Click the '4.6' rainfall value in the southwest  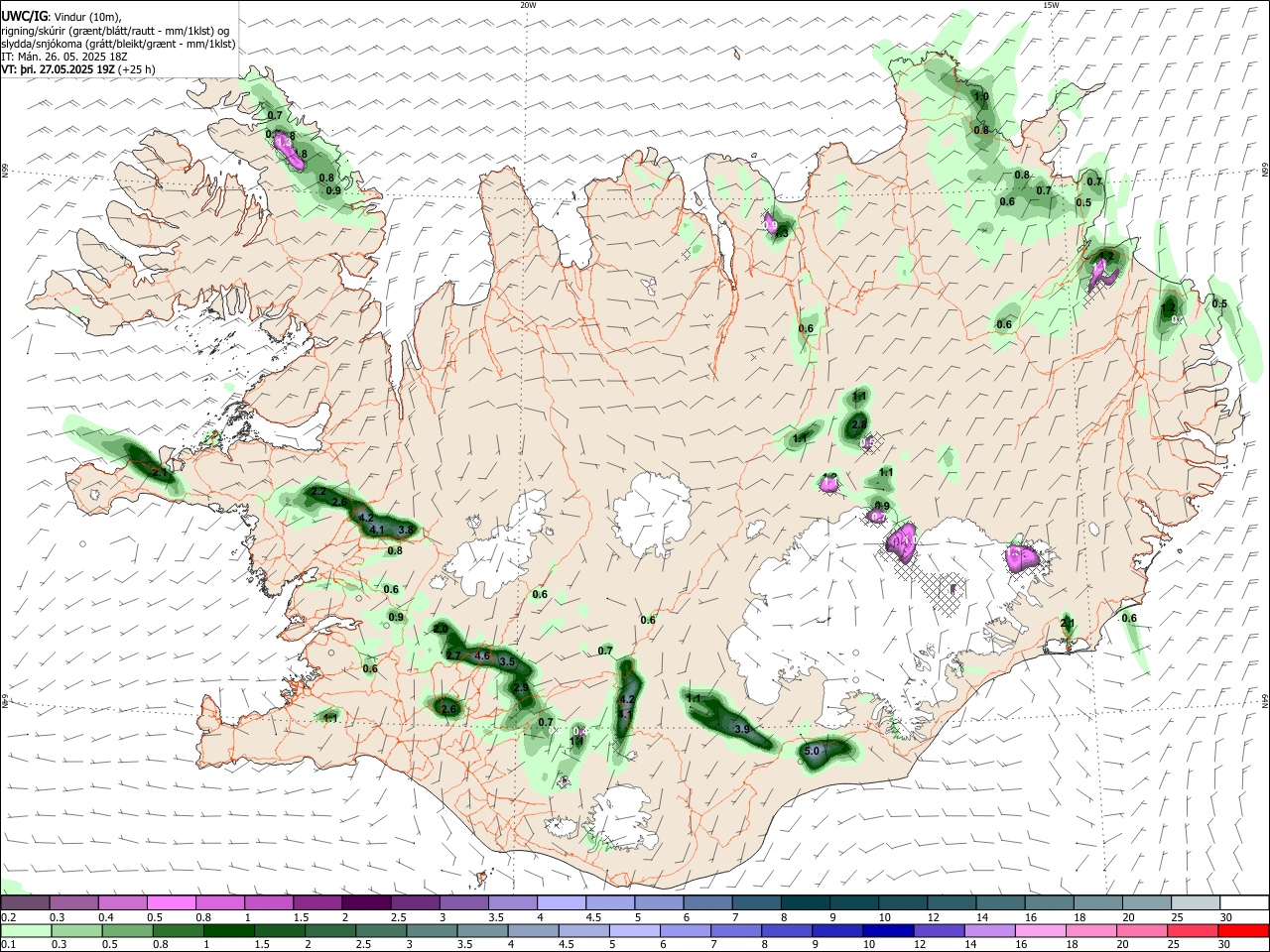(x=483, y=655)
